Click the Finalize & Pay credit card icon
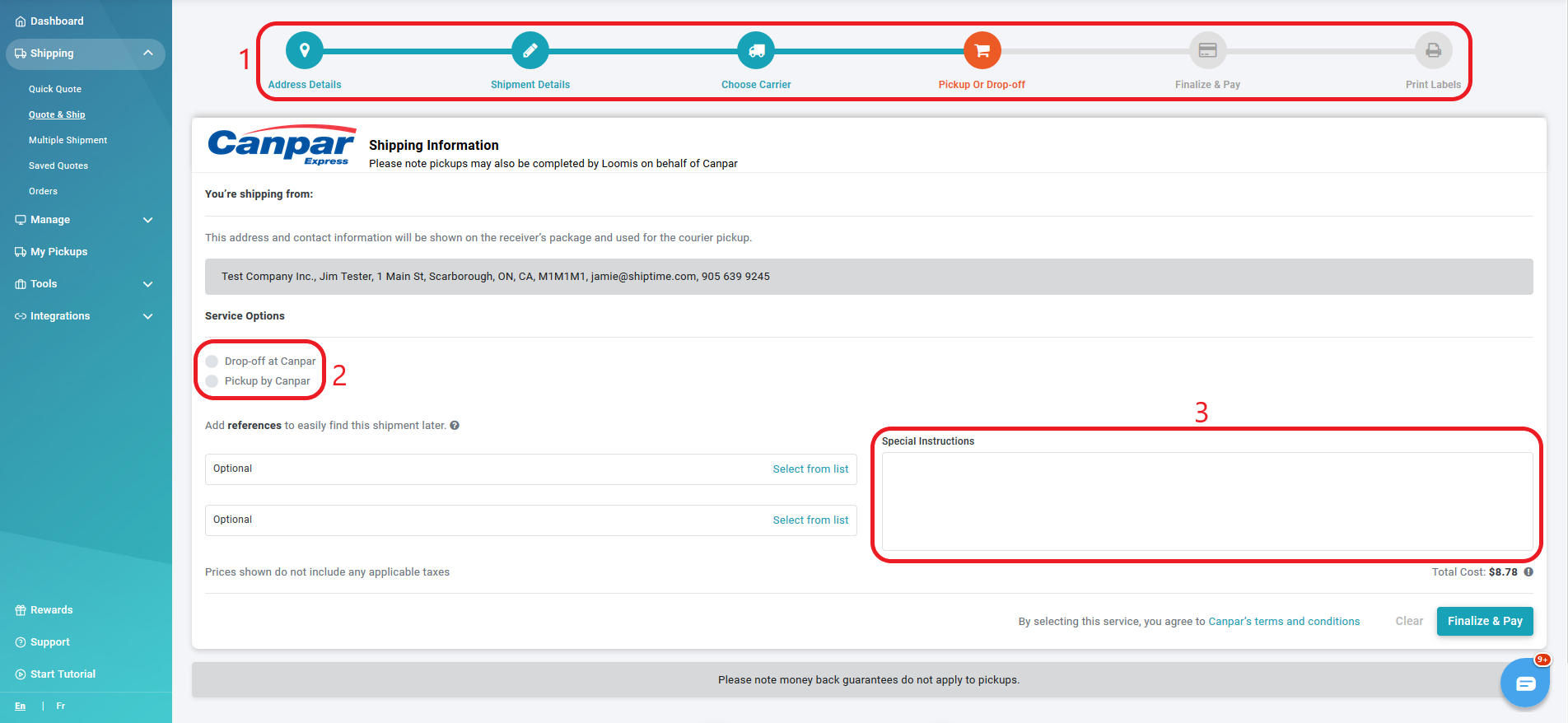1568x723 pixels. click(x=1207, y=51)
